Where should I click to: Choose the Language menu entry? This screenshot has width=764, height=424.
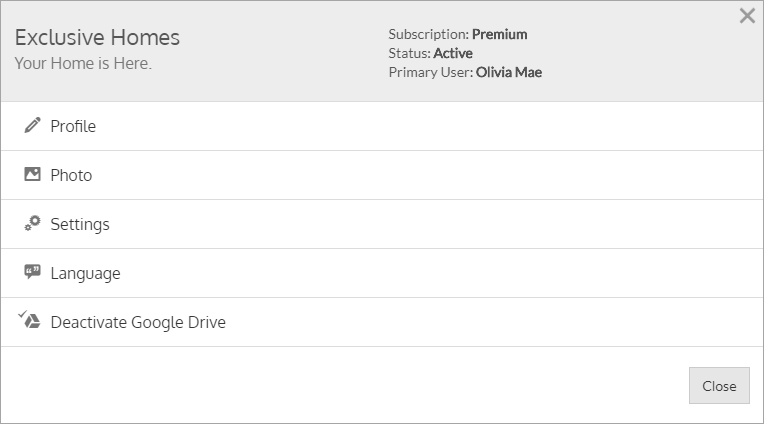click(85, 273)
